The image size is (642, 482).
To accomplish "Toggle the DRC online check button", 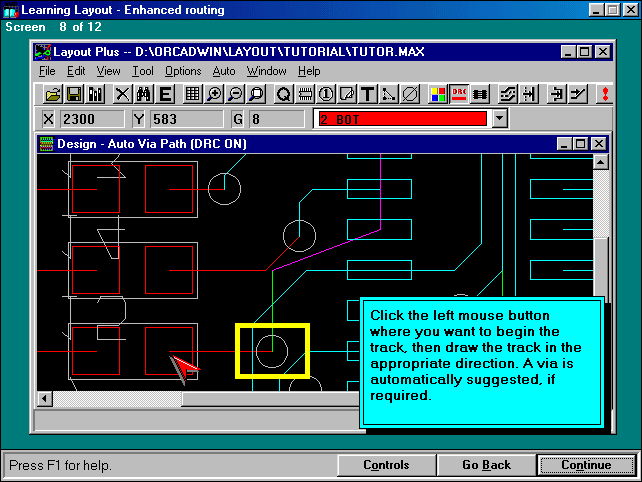I will (x=459, y=94).
